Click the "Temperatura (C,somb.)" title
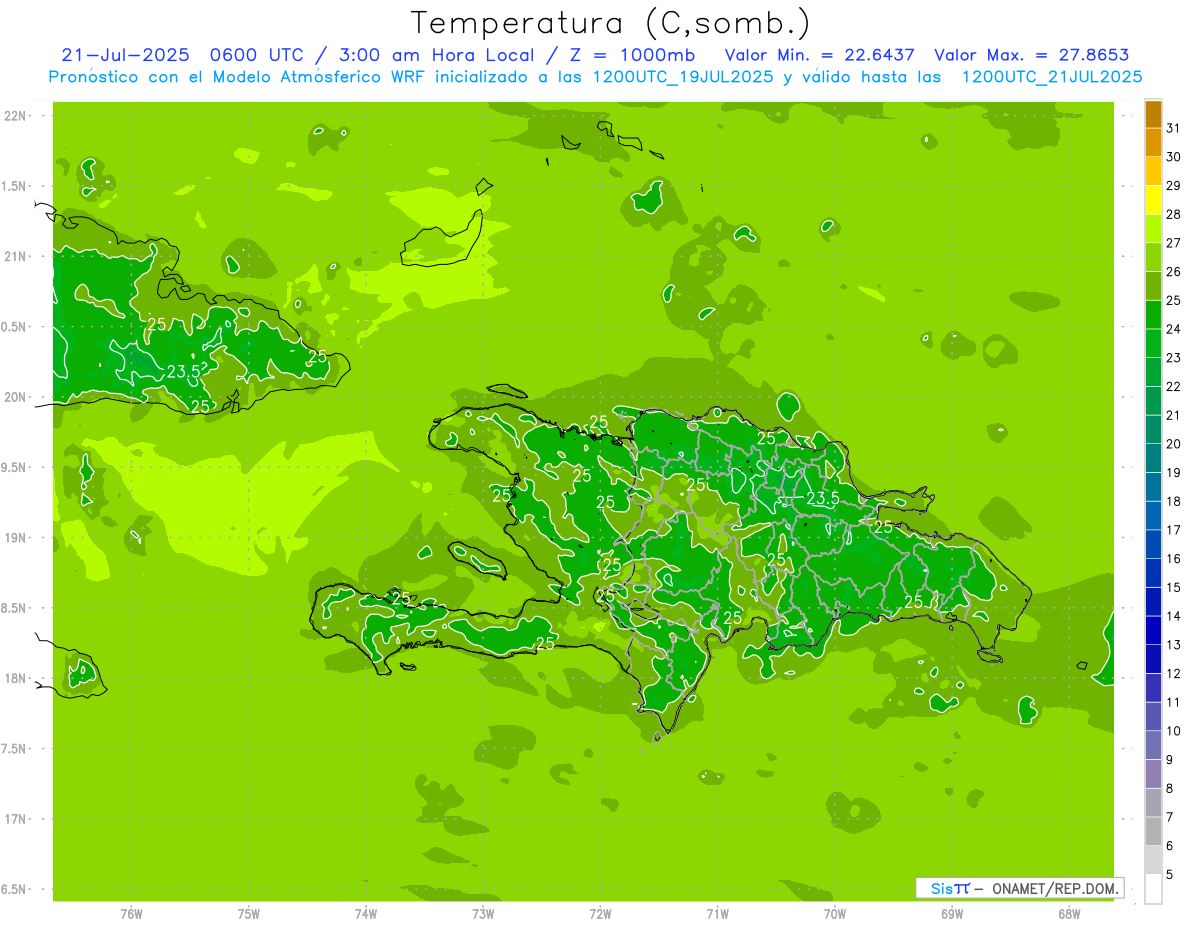The height and width of the screenshot is (927, 1200). coord(611,23)
